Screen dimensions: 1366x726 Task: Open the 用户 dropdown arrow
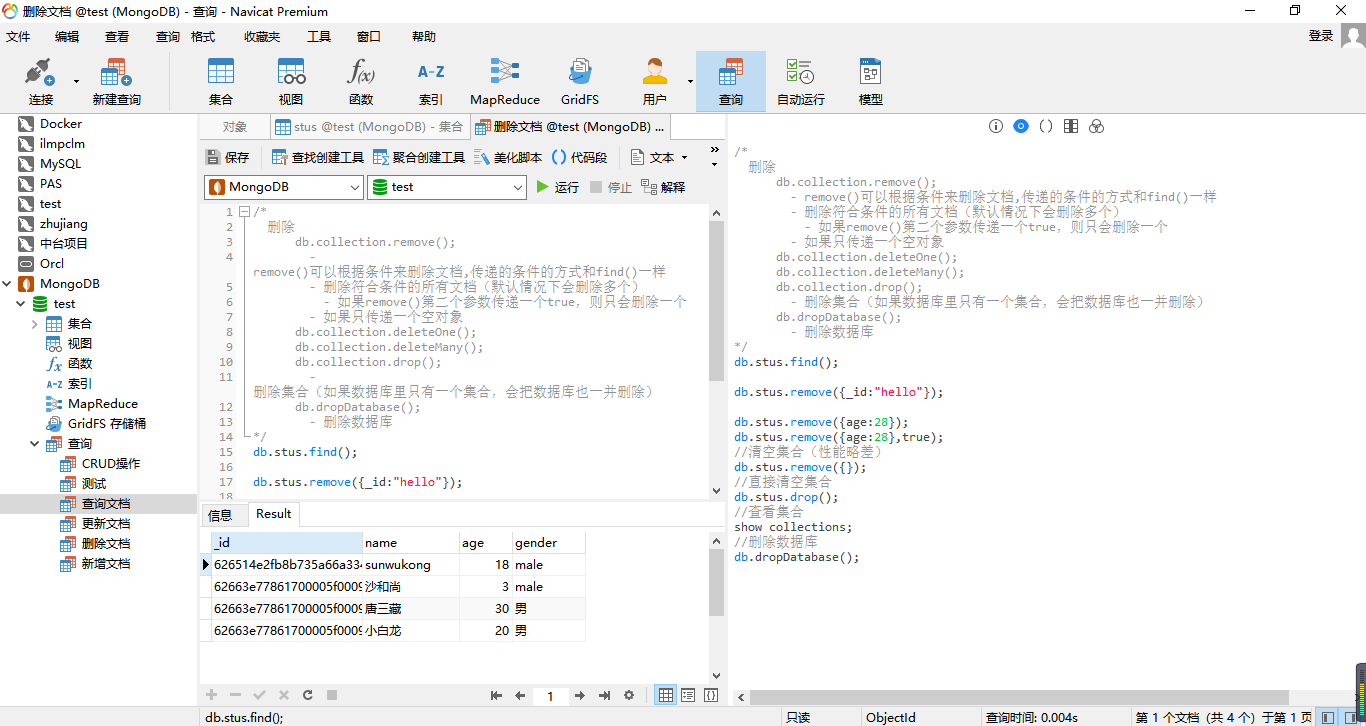[690, 81]
